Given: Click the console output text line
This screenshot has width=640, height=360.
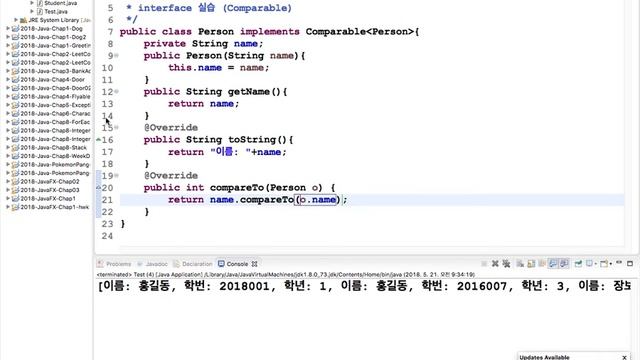Looking at the screenshot, I should tap(364, 286).
